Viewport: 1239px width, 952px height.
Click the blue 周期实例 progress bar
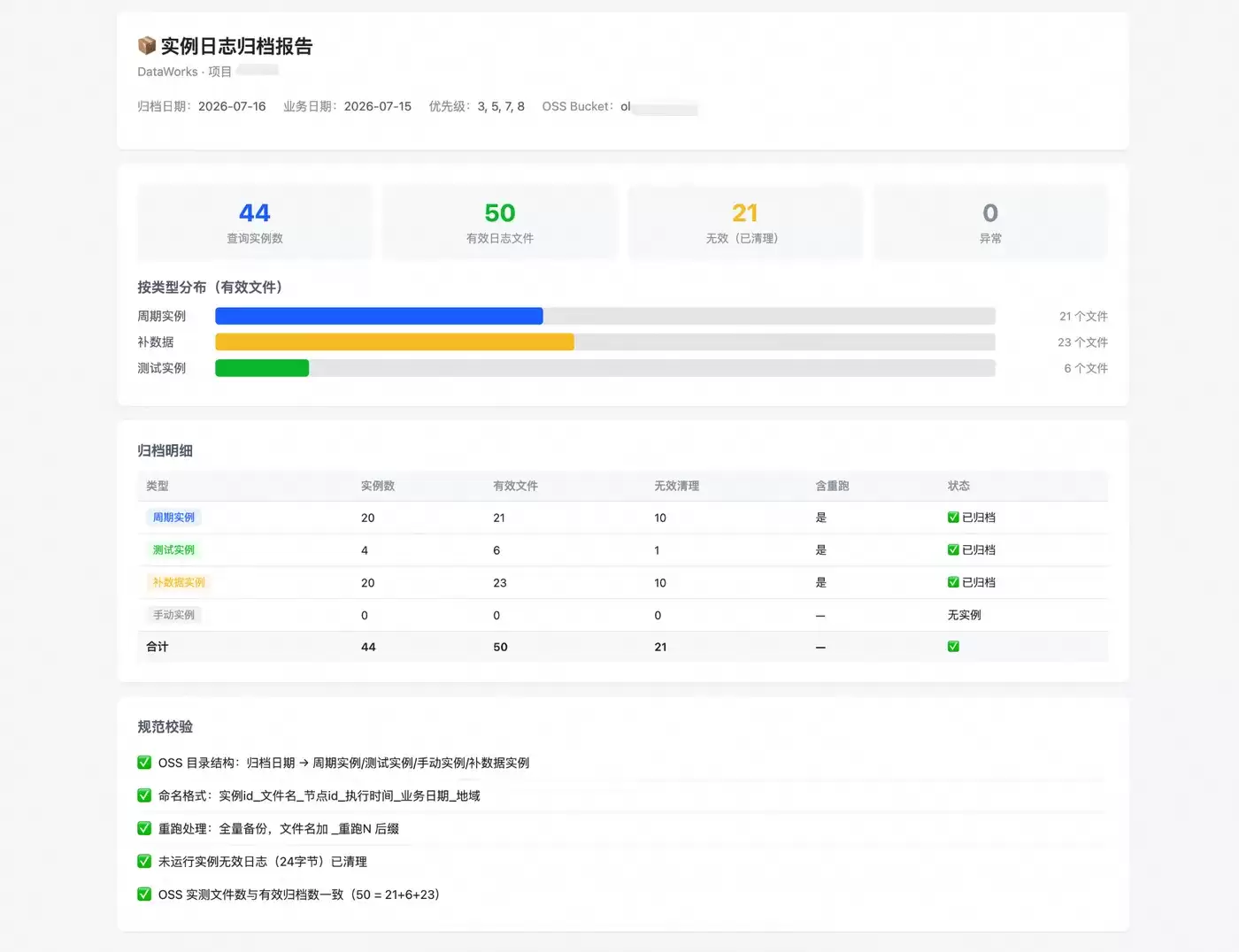click(x=379, y=316)
